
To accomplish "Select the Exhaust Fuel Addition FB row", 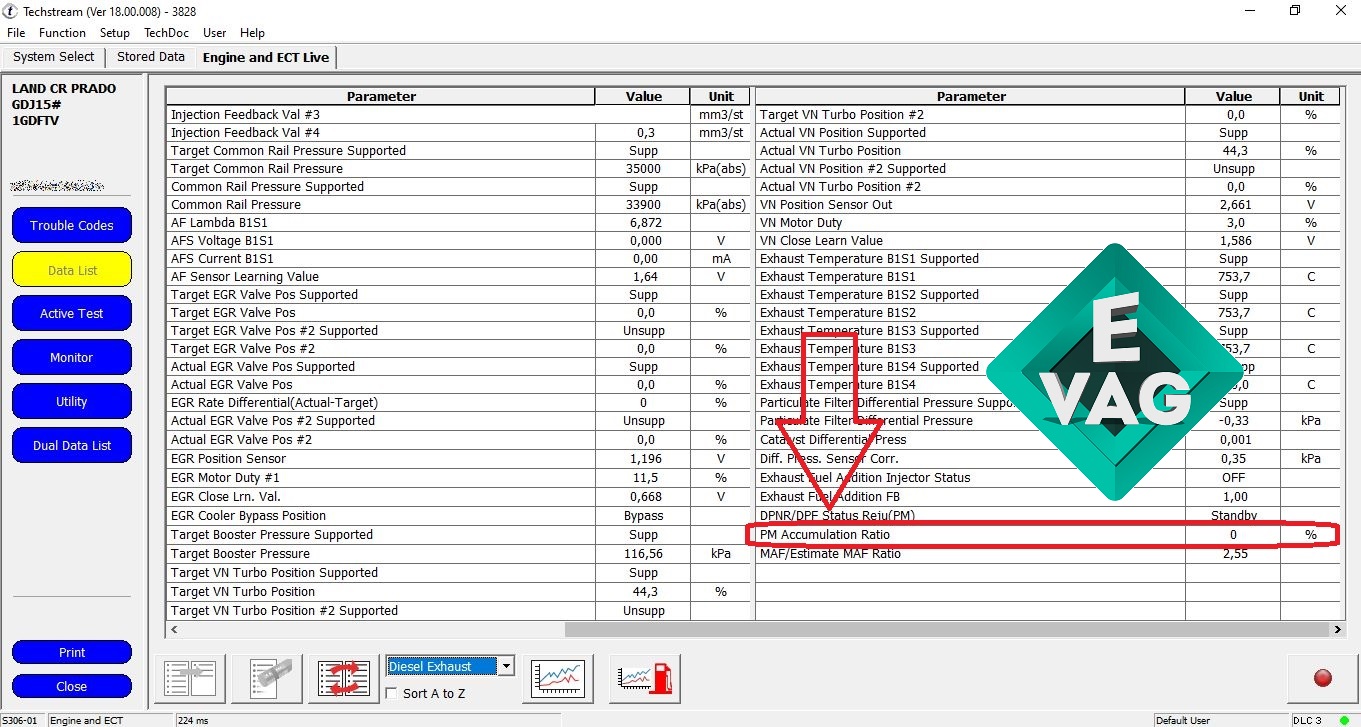I will point(1049,497).
